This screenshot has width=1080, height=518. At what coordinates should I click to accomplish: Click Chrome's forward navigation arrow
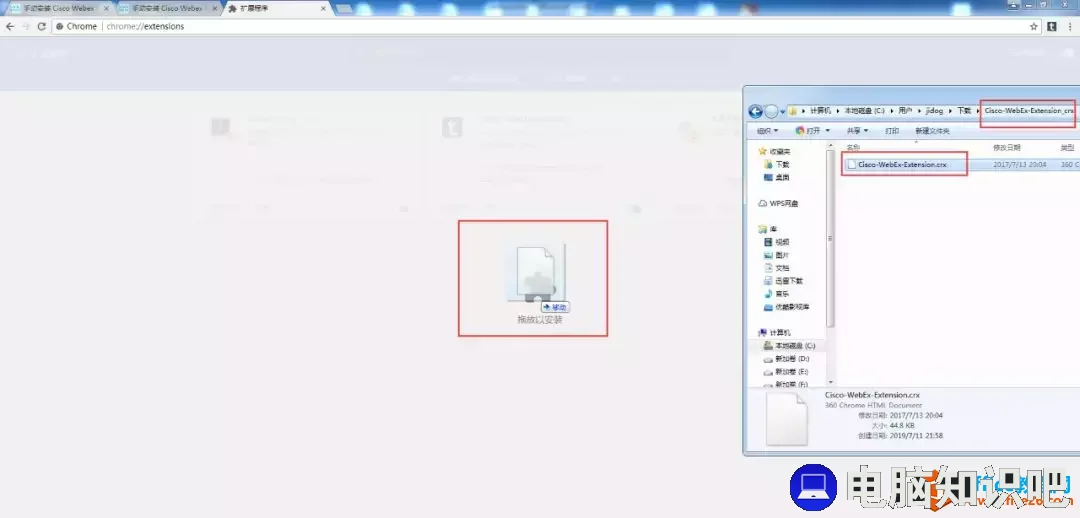pyautogui.click(x=26, y=26)
